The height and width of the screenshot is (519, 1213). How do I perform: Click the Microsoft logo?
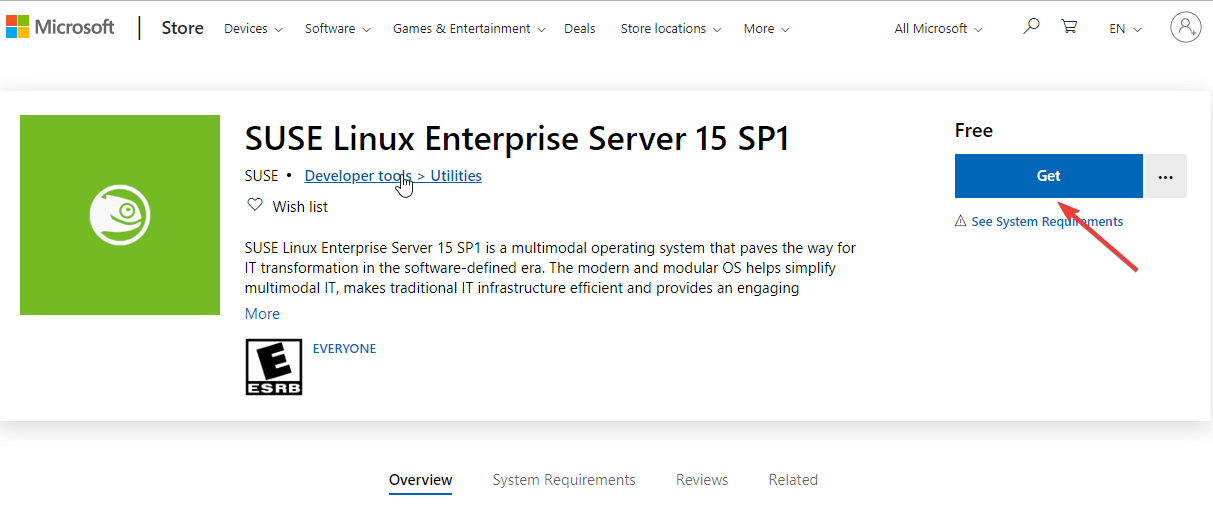click(x=60, y=27)
